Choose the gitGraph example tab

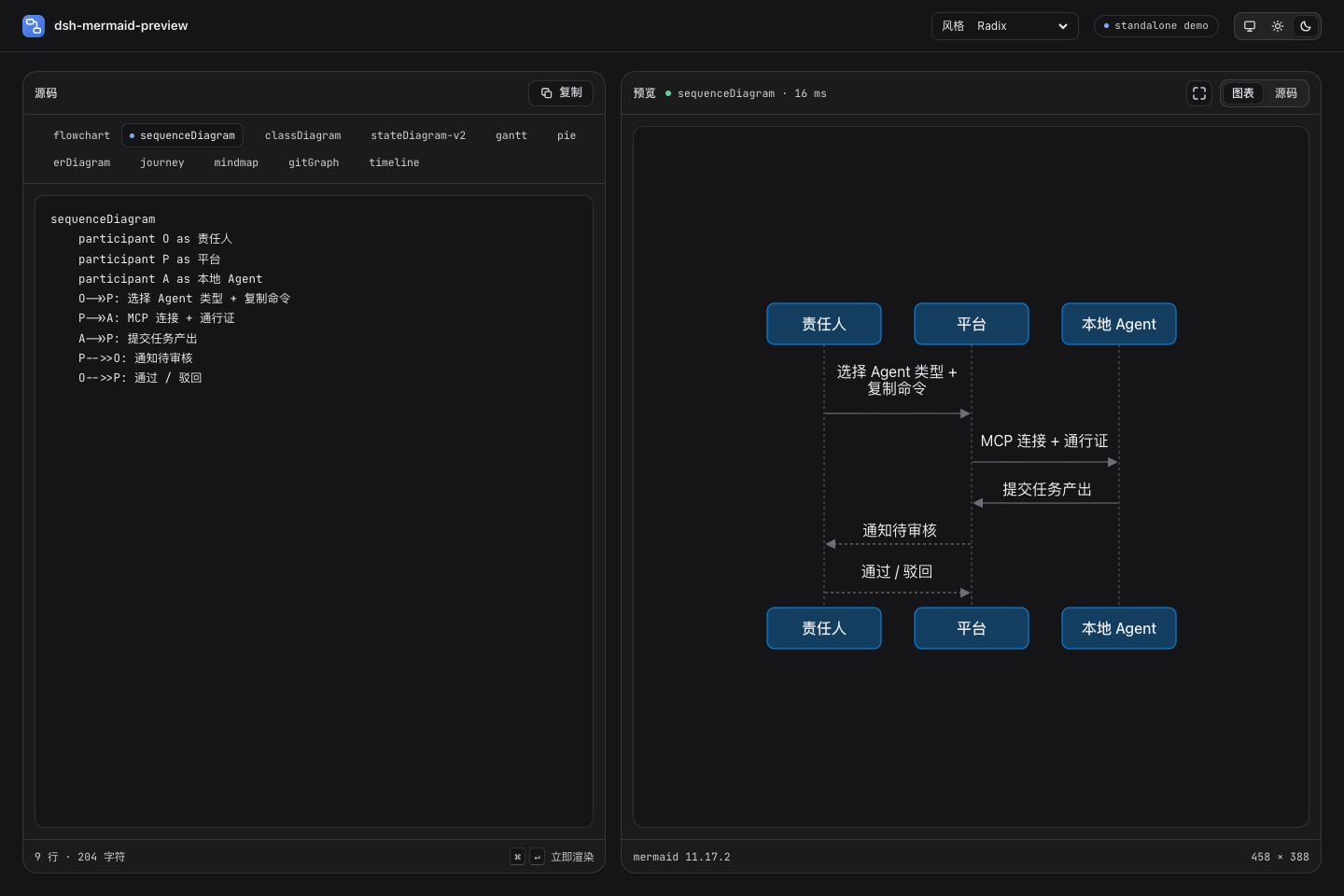coord(314,162)
